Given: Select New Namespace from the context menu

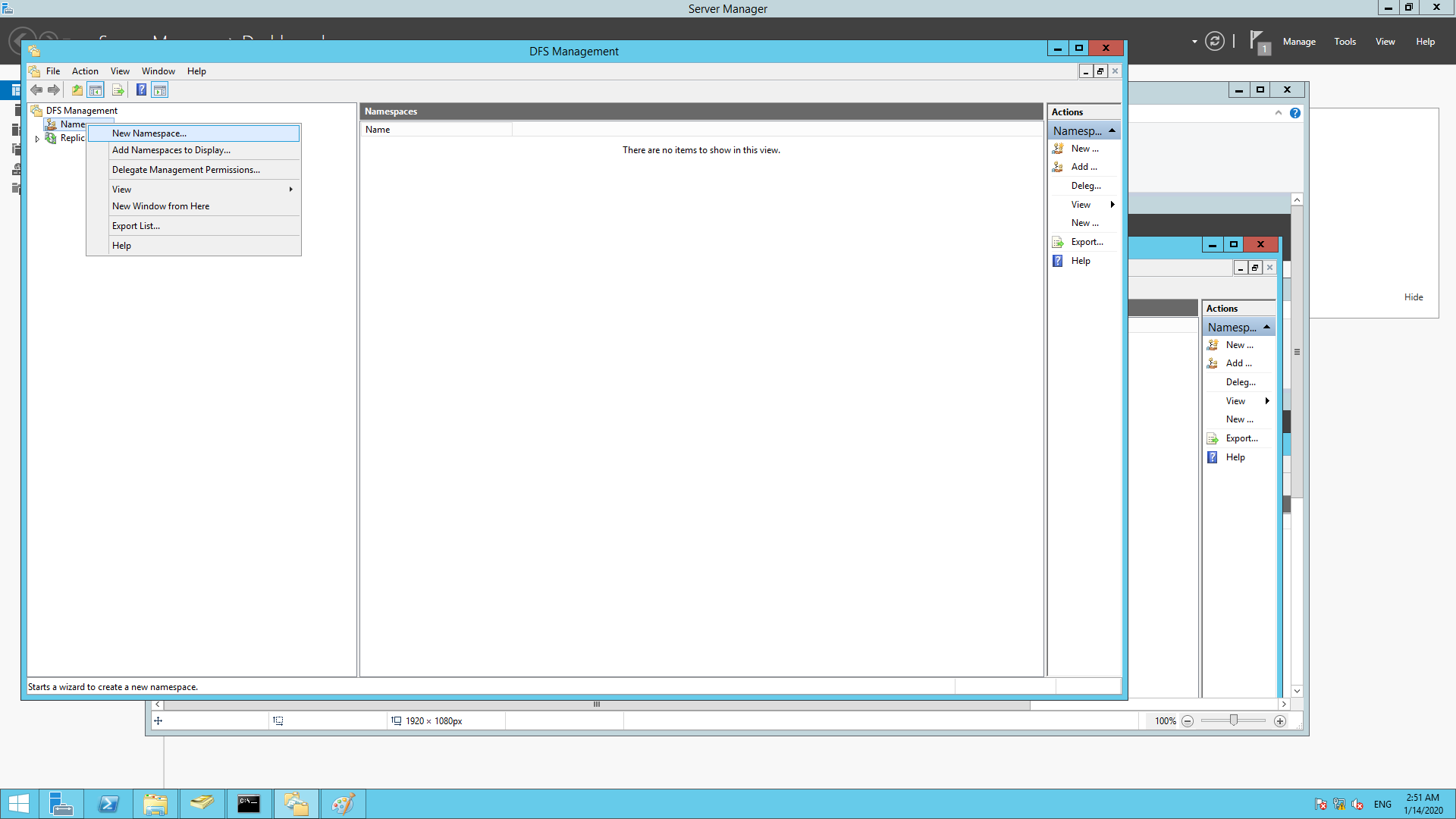Looking at the screenshot, I should pos(149,133).
